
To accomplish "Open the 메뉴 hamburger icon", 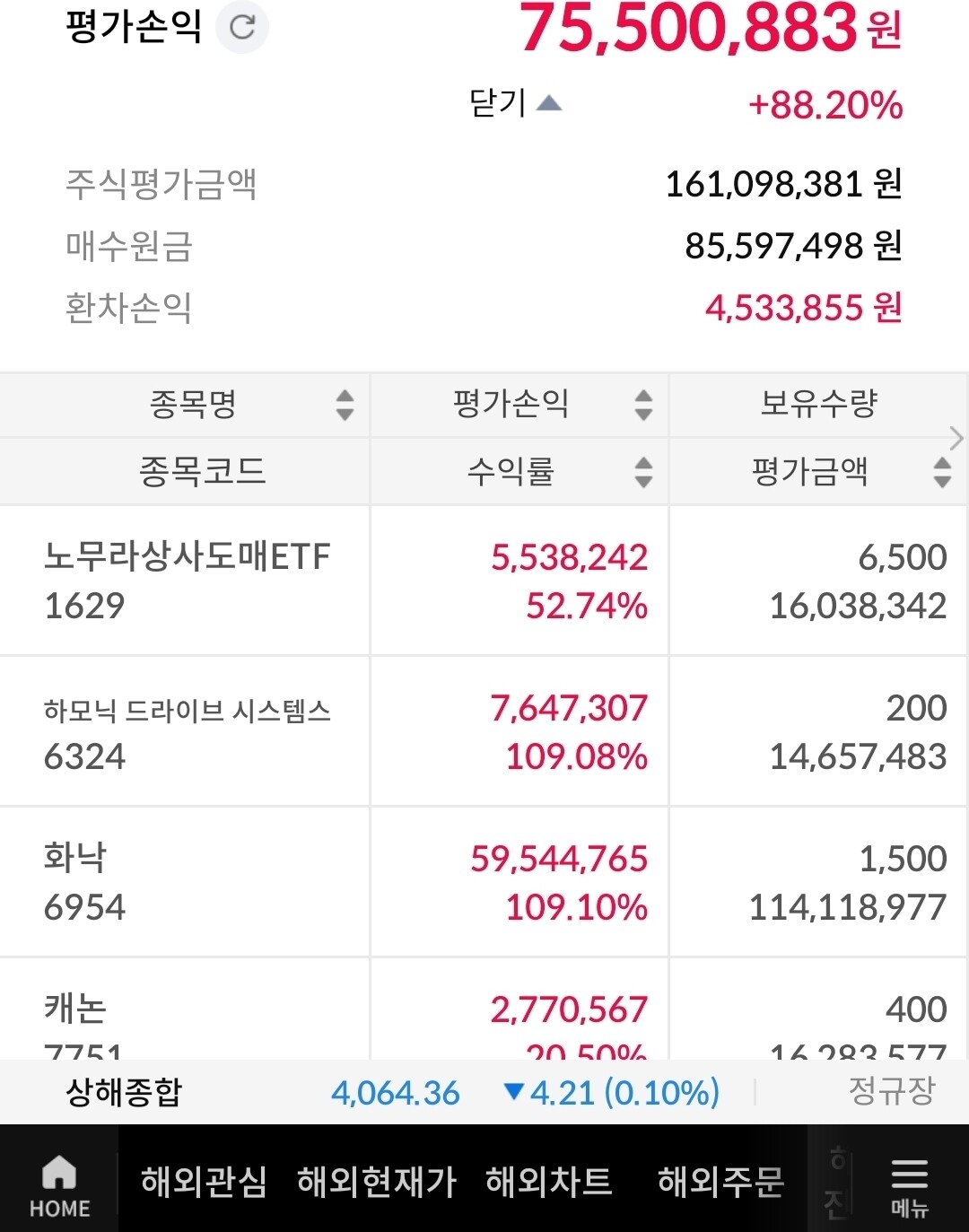I will [x=909, y=1186].
